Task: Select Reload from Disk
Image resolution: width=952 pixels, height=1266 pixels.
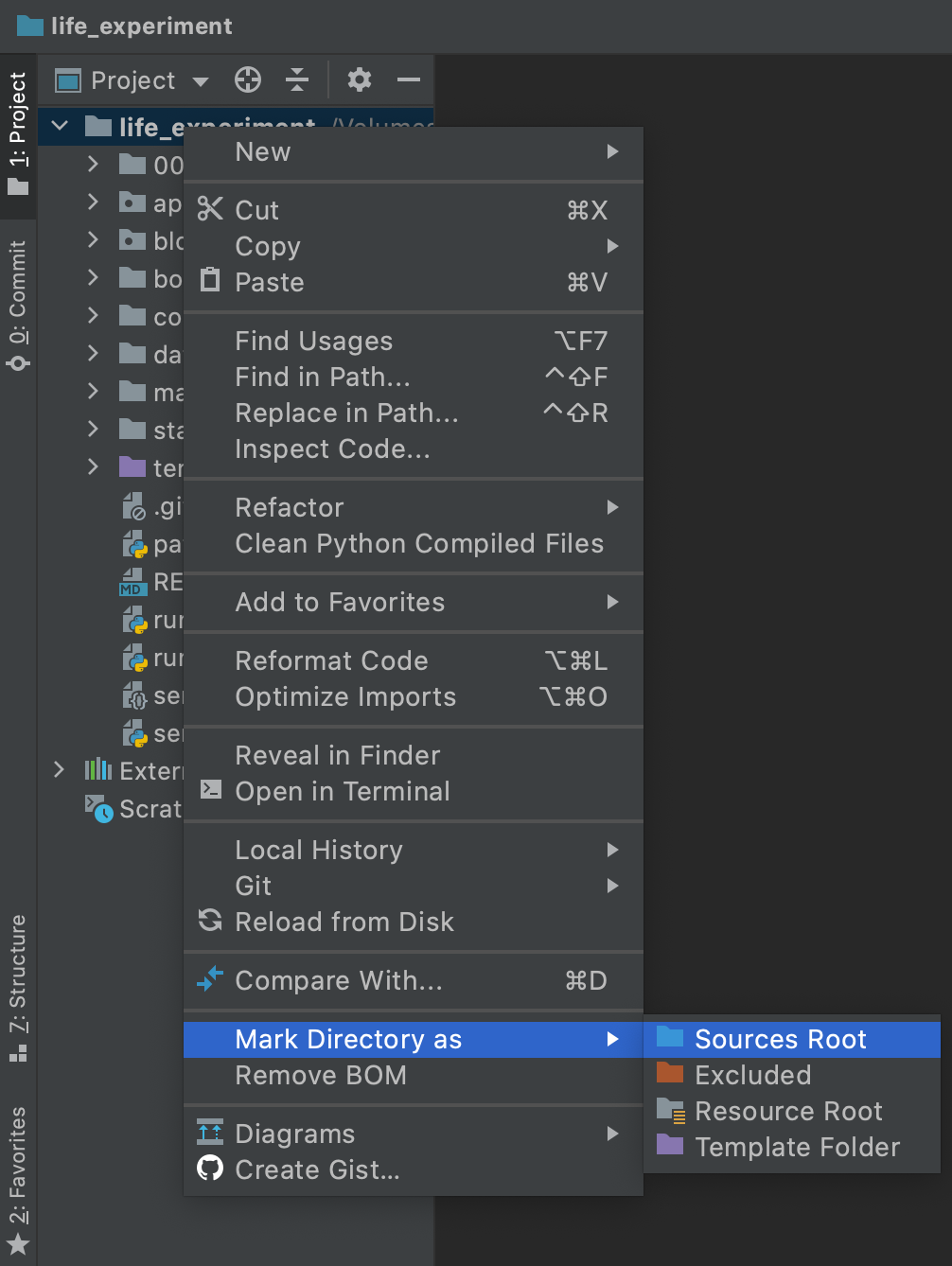Action: coord(344,923)
